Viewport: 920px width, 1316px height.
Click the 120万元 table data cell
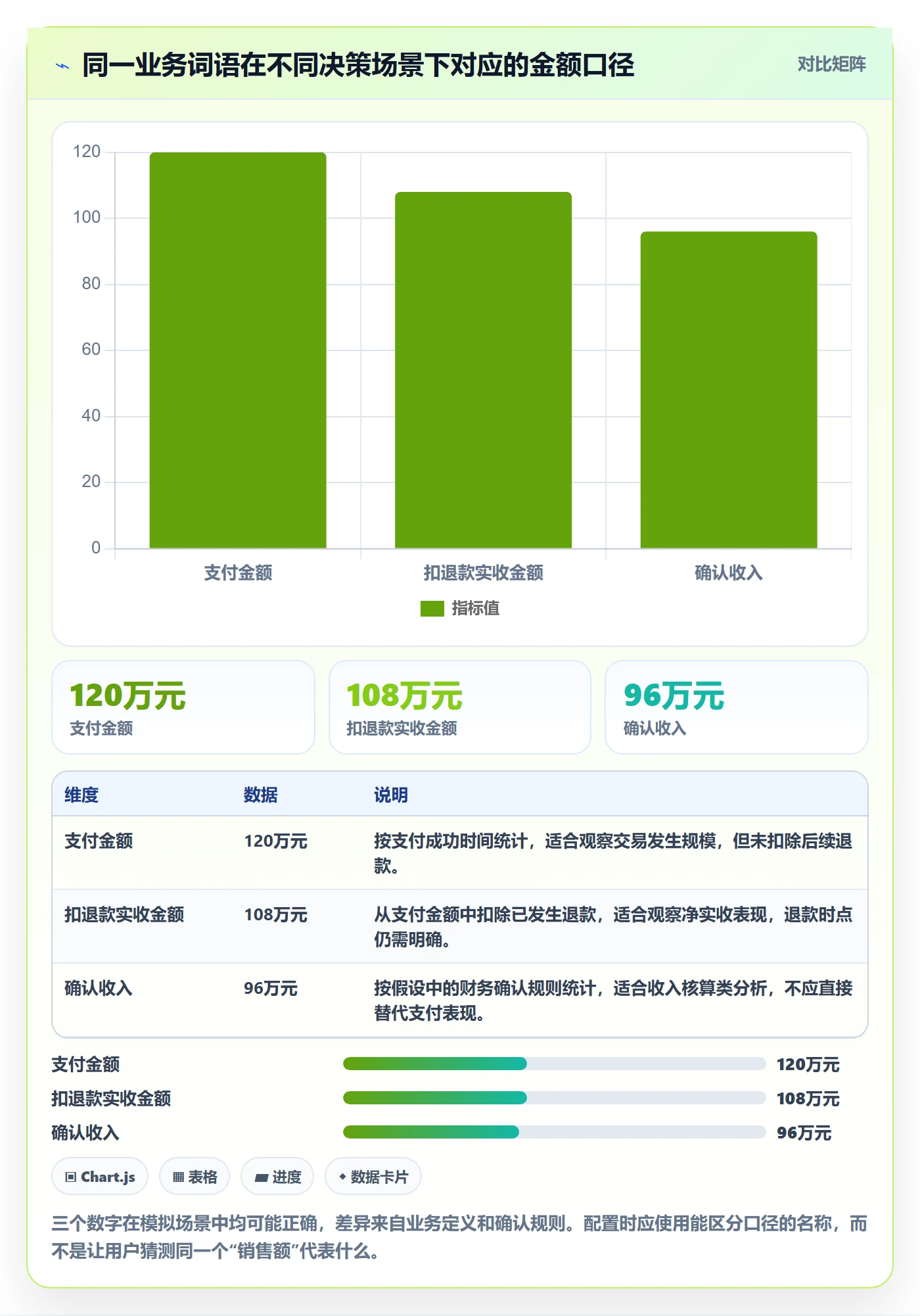tap(275, 841)
